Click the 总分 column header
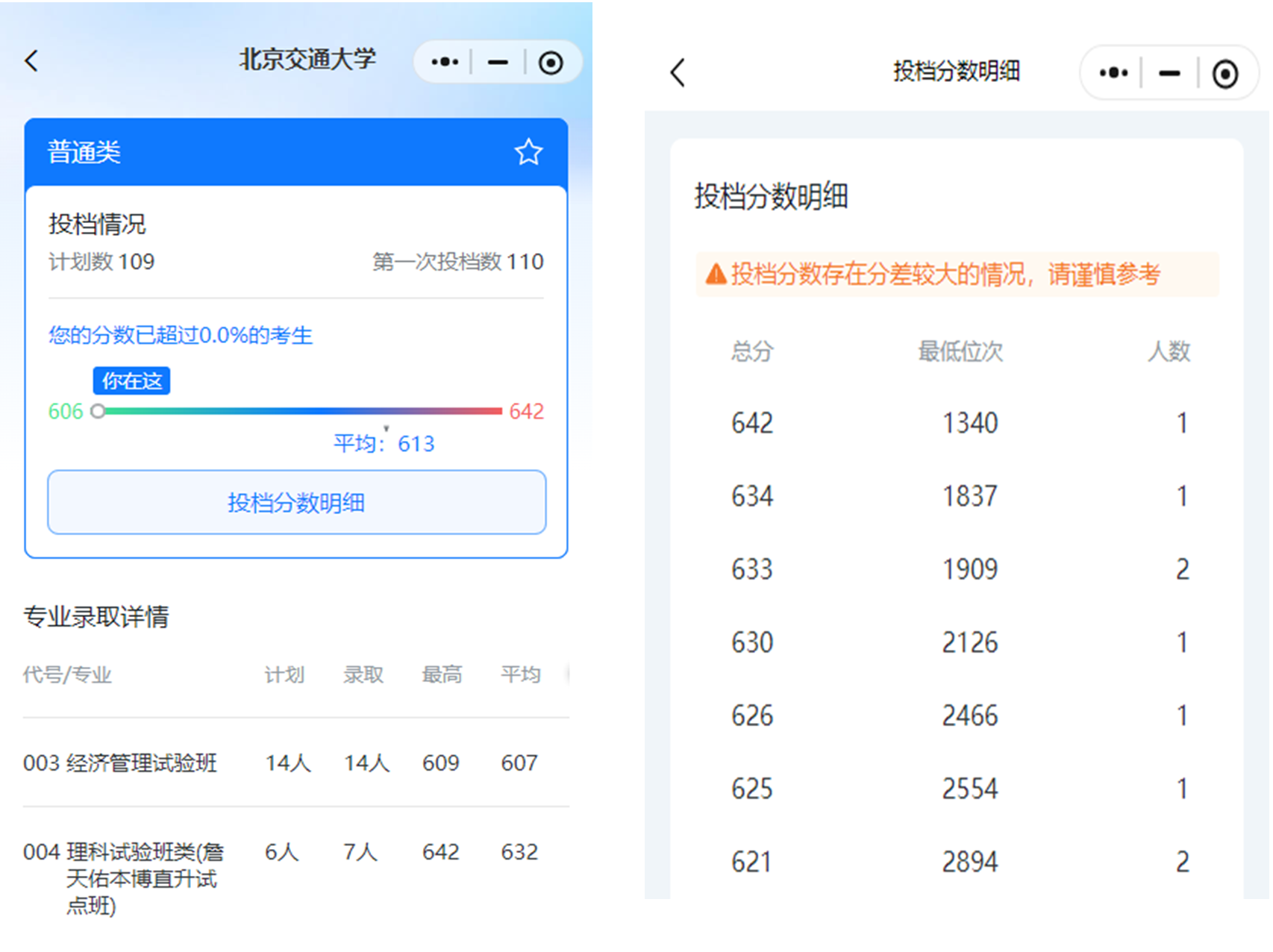This screenshot has width=1273, height=952. point(751,351)
